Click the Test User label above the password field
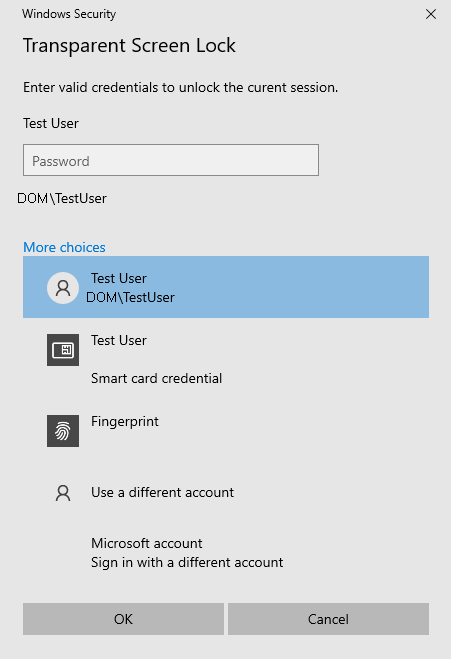Viewport: 451px width, 659px height. point(51,123)
